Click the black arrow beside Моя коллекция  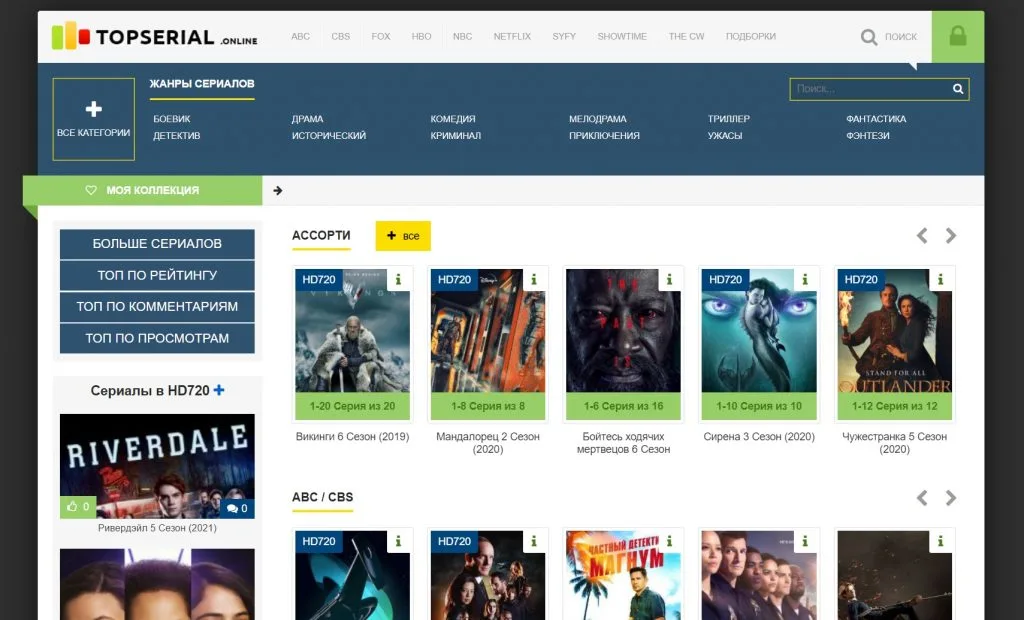278,190
